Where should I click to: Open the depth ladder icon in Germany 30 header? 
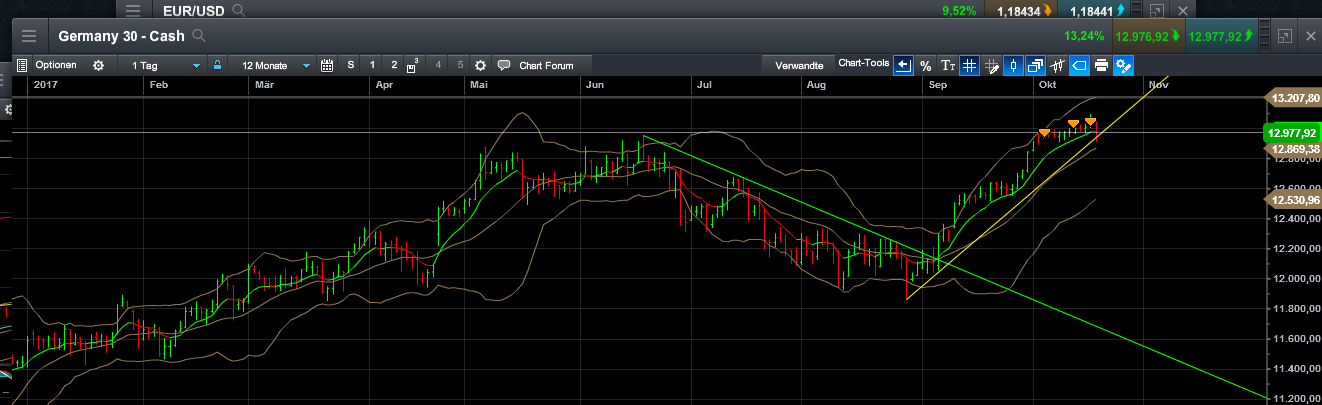pos(1264,36)
